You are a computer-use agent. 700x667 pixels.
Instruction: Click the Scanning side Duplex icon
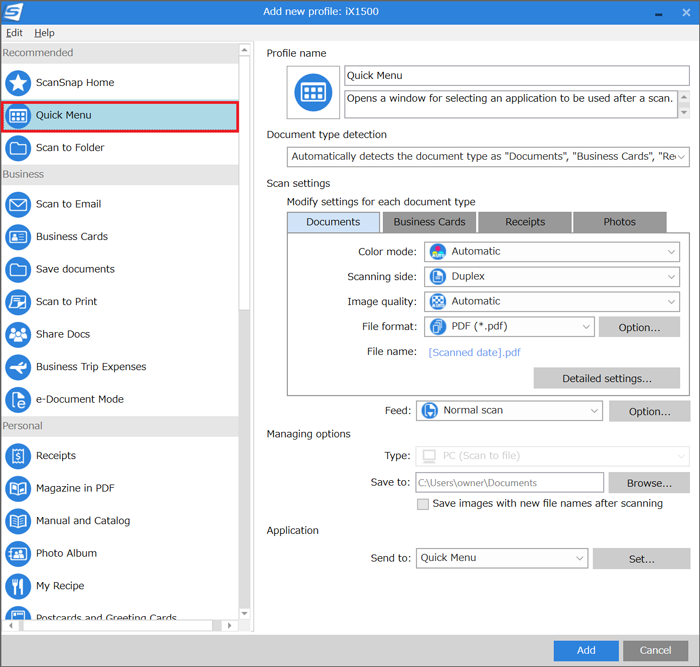(x=438, y=277)
